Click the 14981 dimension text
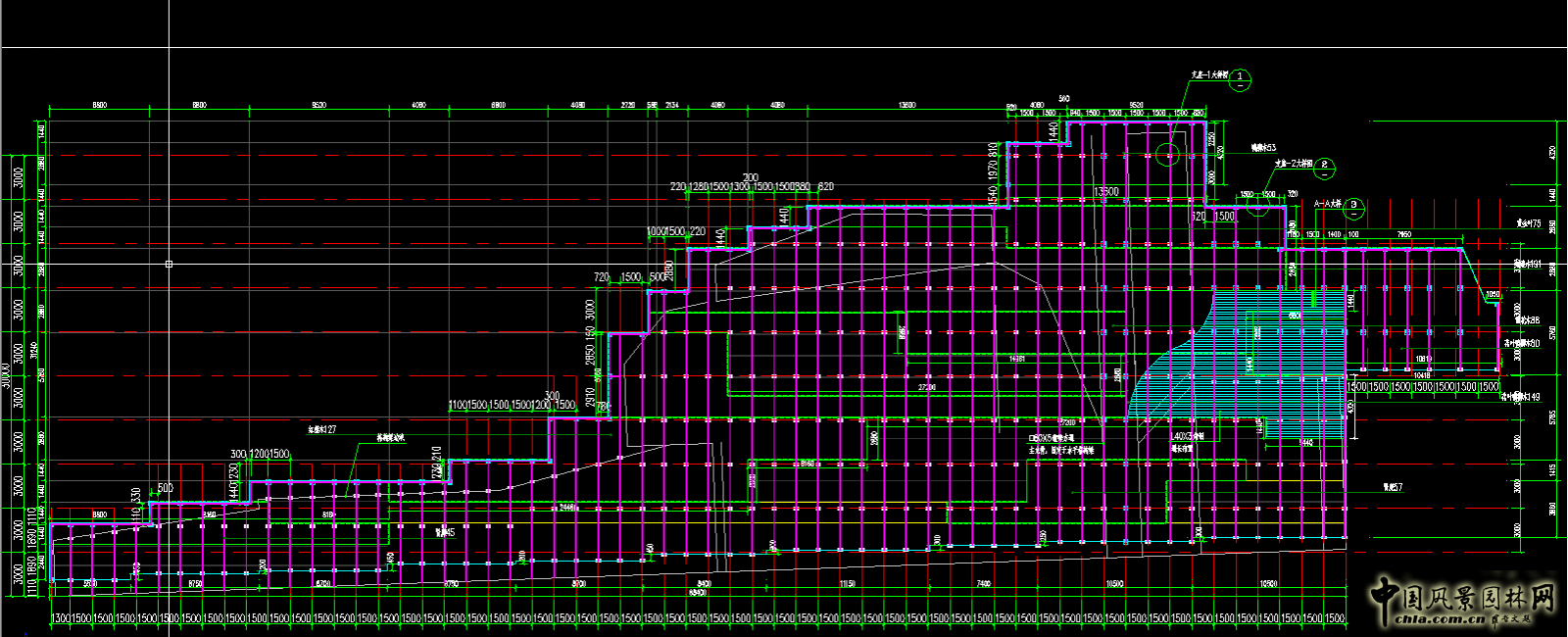1568x637 pixels. 1017,359
